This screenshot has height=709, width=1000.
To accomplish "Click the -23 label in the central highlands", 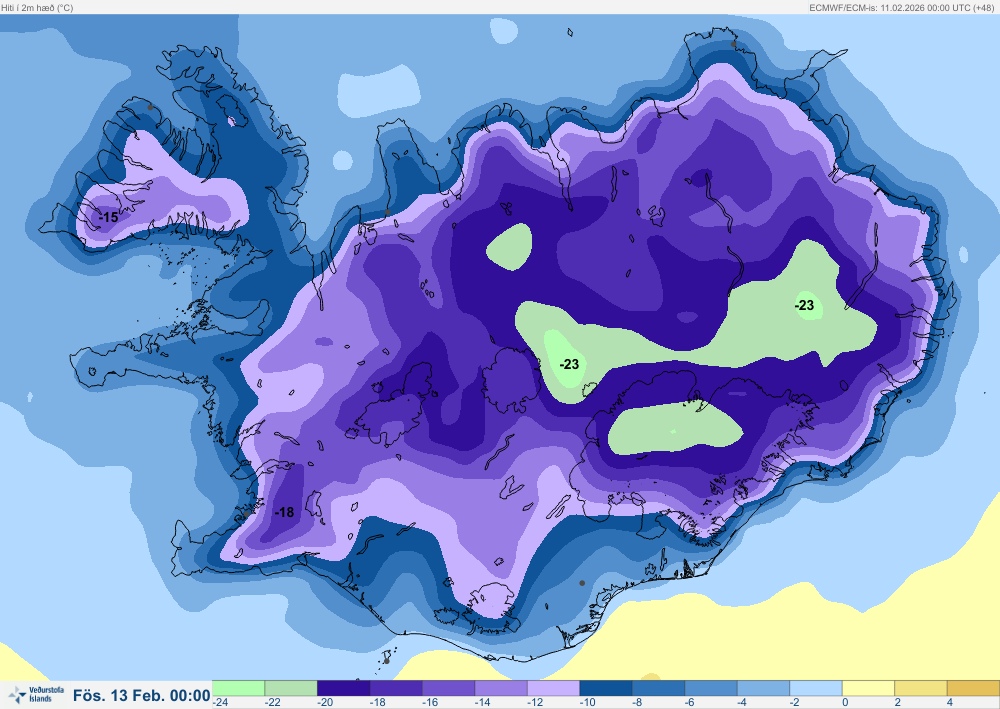I will (569, 364).
